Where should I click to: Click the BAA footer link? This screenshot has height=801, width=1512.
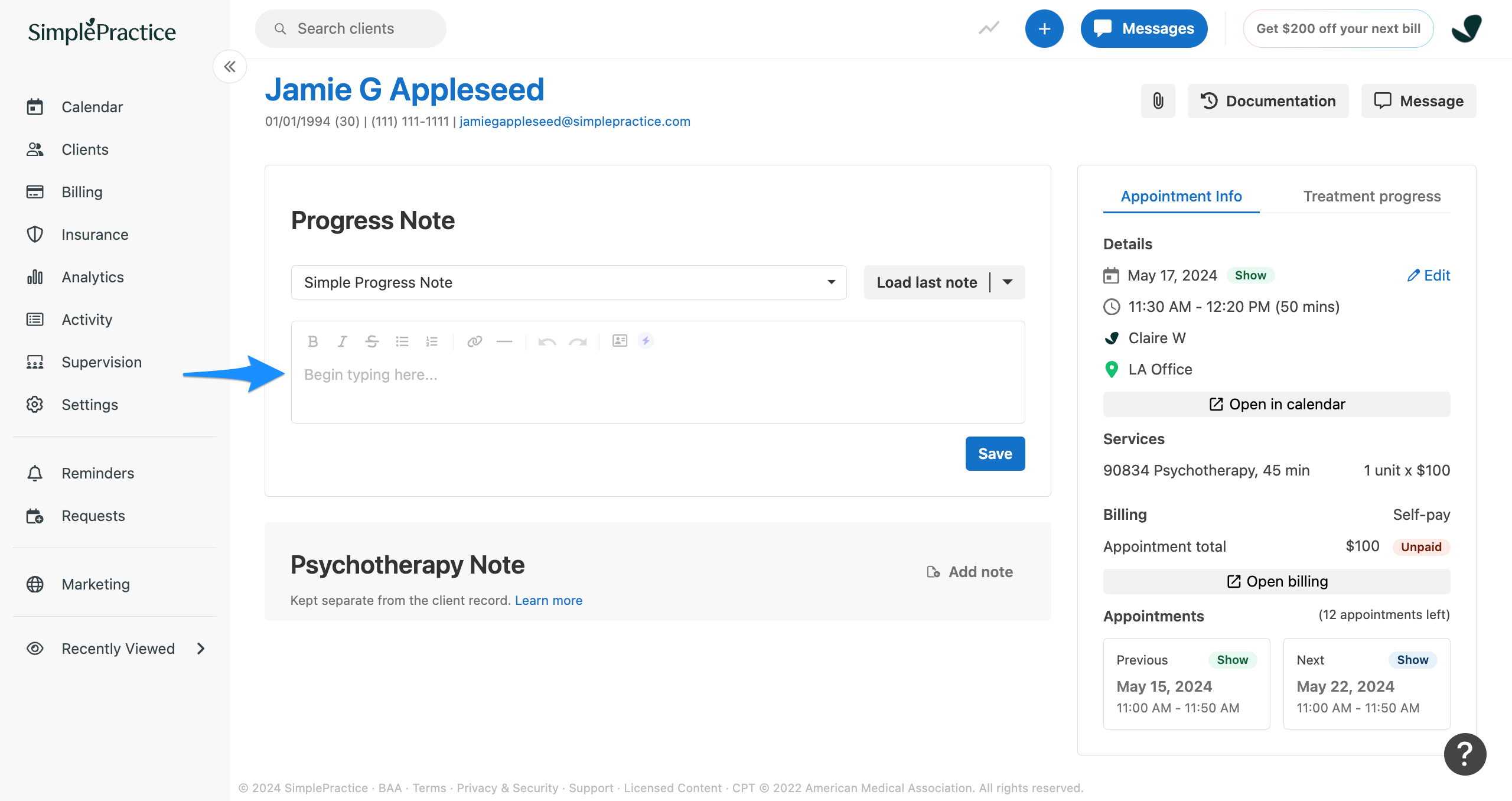(x=390, y=788)
